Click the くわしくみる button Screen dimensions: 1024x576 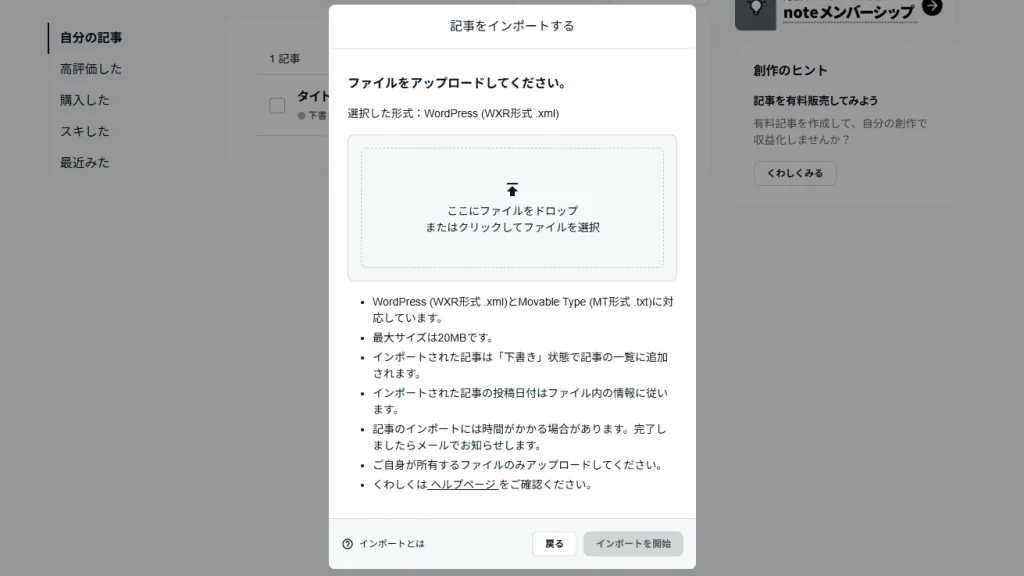point(794,173)
